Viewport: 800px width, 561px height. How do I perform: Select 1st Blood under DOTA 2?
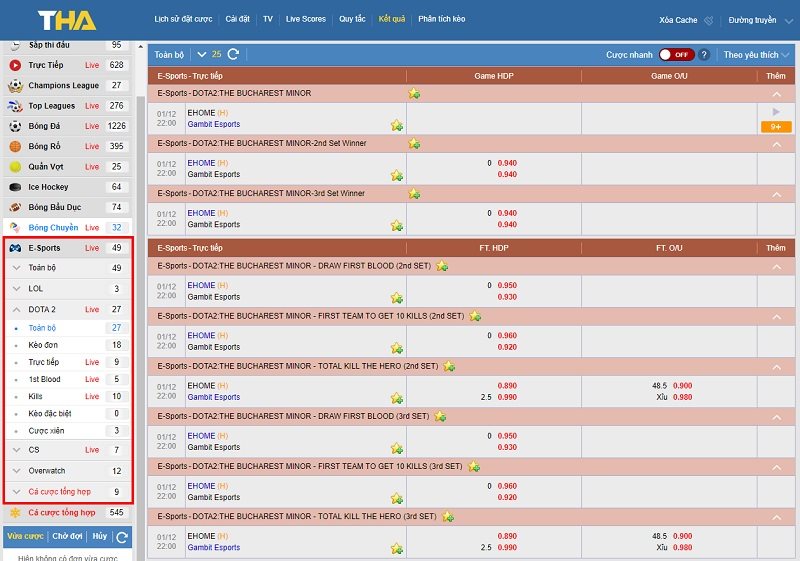tap(67, 379)
